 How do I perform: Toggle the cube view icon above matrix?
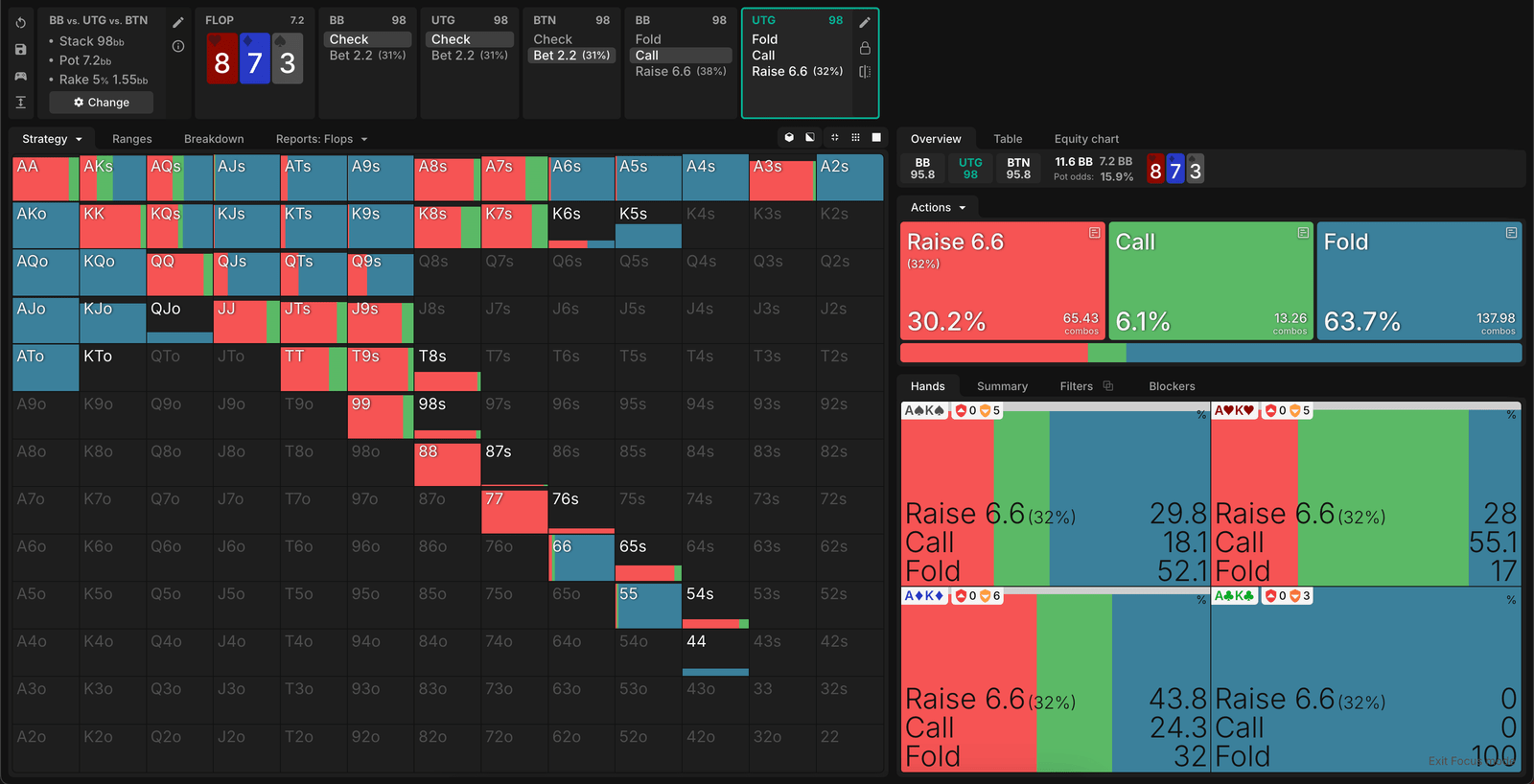(x=789, y=138)
